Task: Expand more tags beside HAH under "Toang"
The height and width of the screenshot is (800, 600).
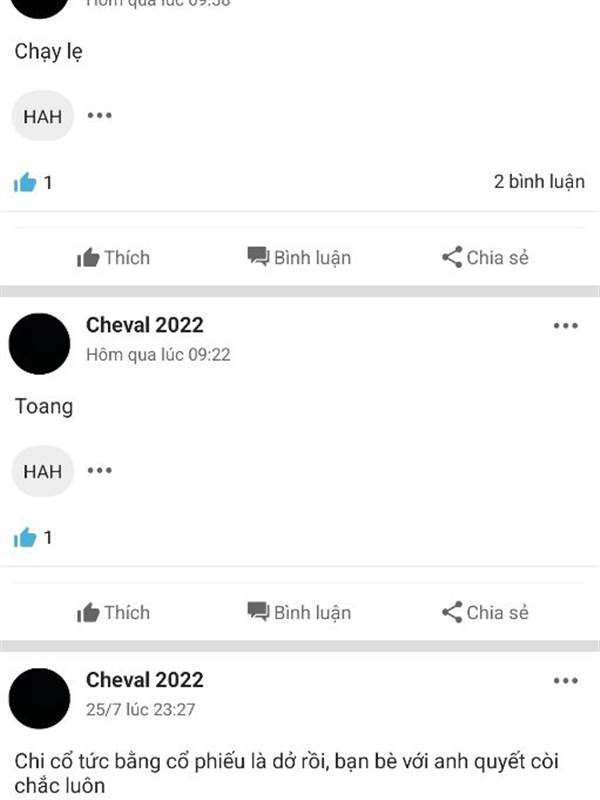Action: (x=99, y=470)
